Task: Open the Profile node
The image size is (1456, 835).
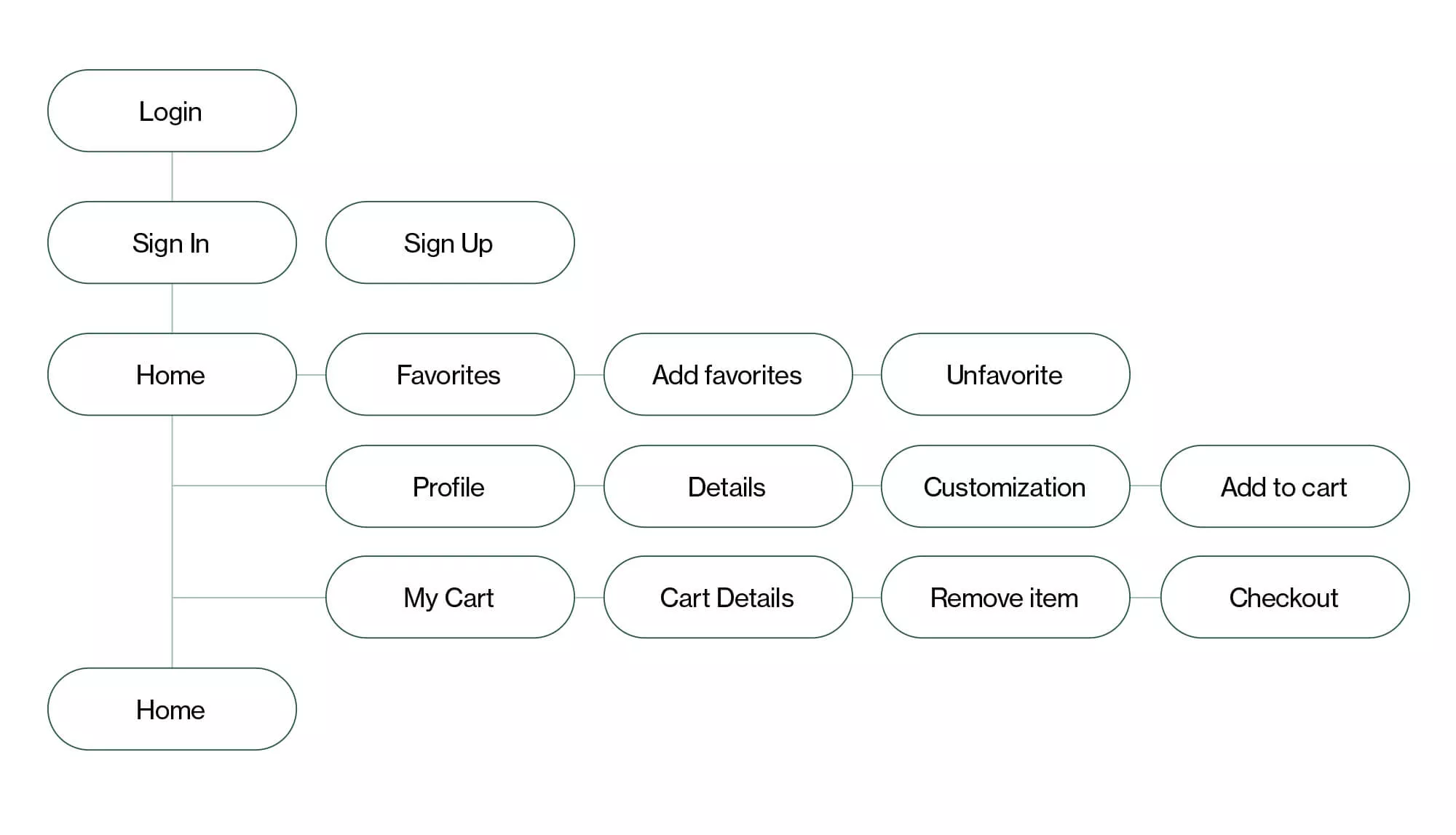Action: tap(450, 486)
